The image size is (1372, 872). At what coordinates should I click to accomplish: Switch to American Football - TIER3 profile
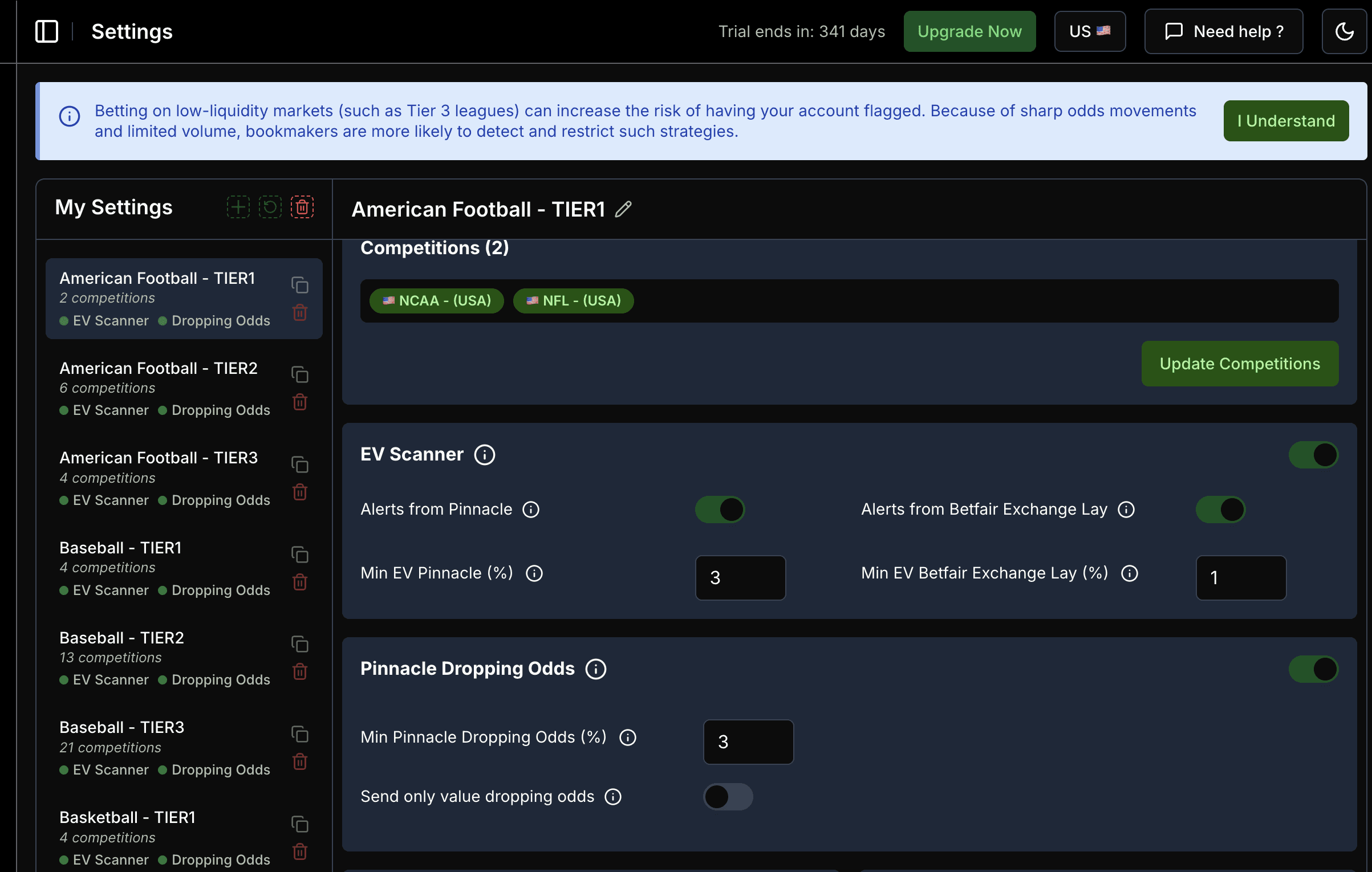click(159, 457)
